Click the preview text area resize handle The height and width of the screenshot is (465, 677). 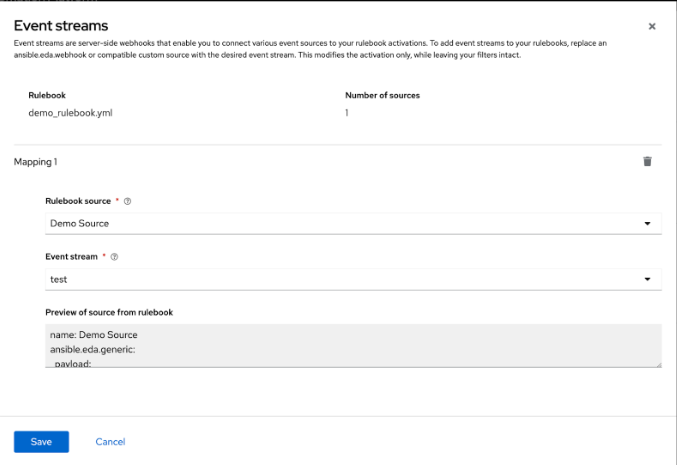[658, 364]
